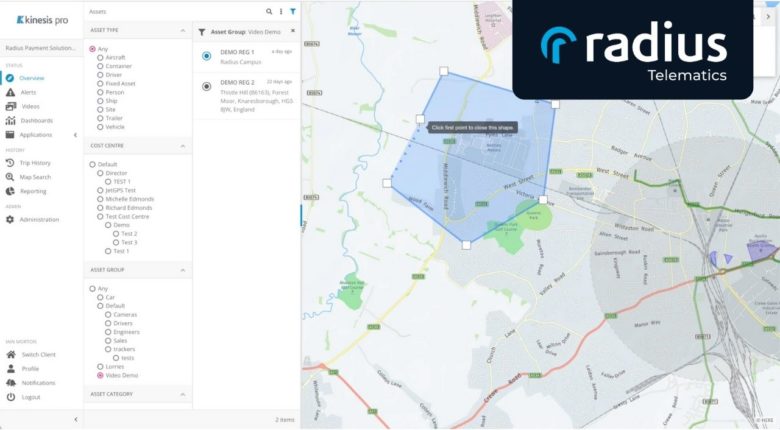
Task: Click the Switch Client link
Action: click(38, 355)
